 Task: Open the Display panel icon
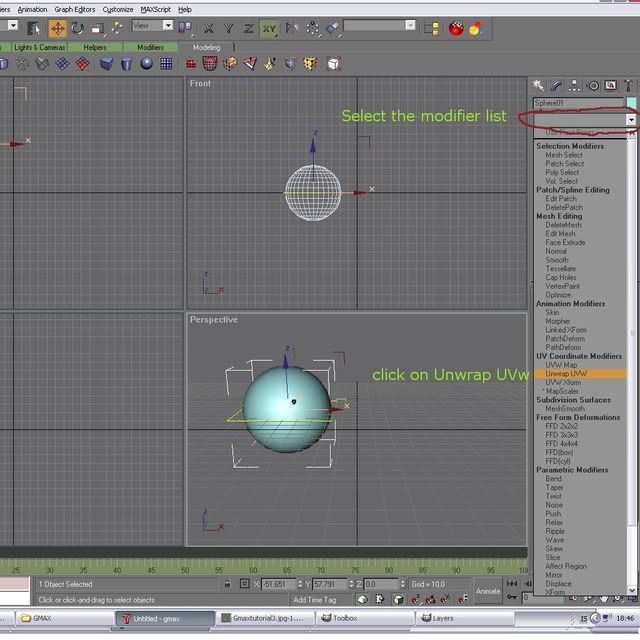[x=611, y=86]
